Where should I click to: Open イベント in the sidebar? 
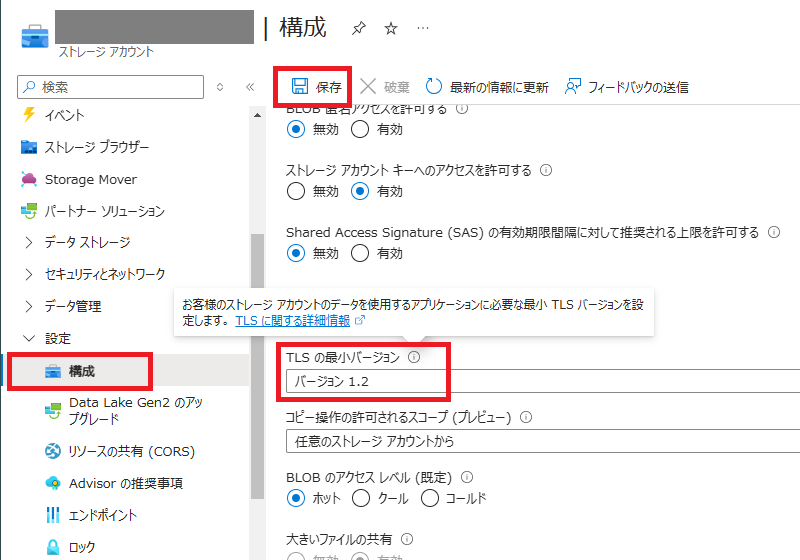pyautogui.click(x=64, y=115)
